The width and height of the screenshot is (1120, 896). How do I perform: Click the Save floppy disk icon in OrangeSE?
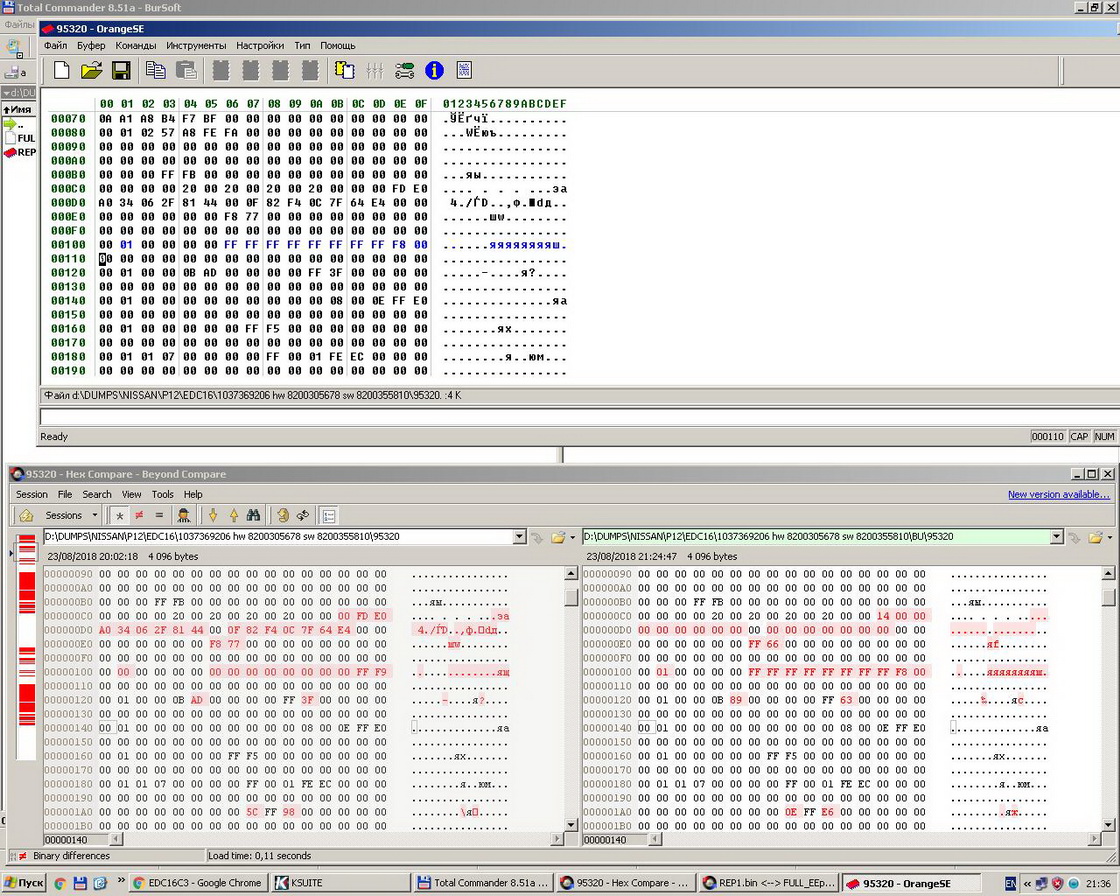tap(121, 70)
